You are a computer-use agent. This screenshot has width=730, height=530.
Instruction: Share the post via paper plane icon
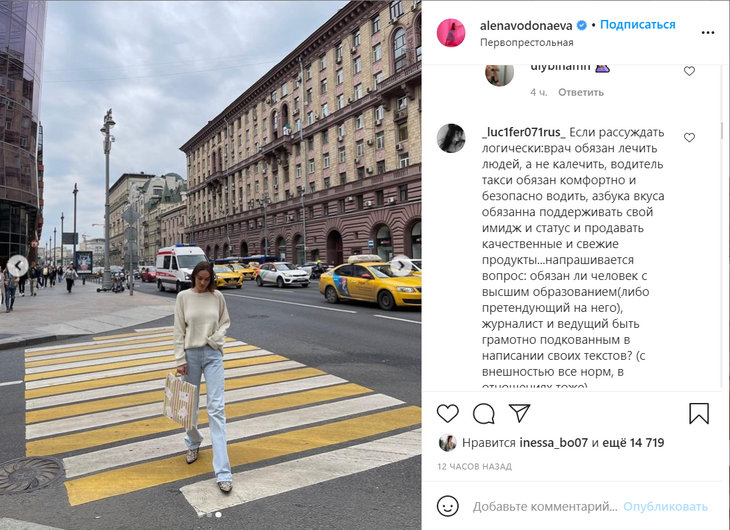click(520, 413)
